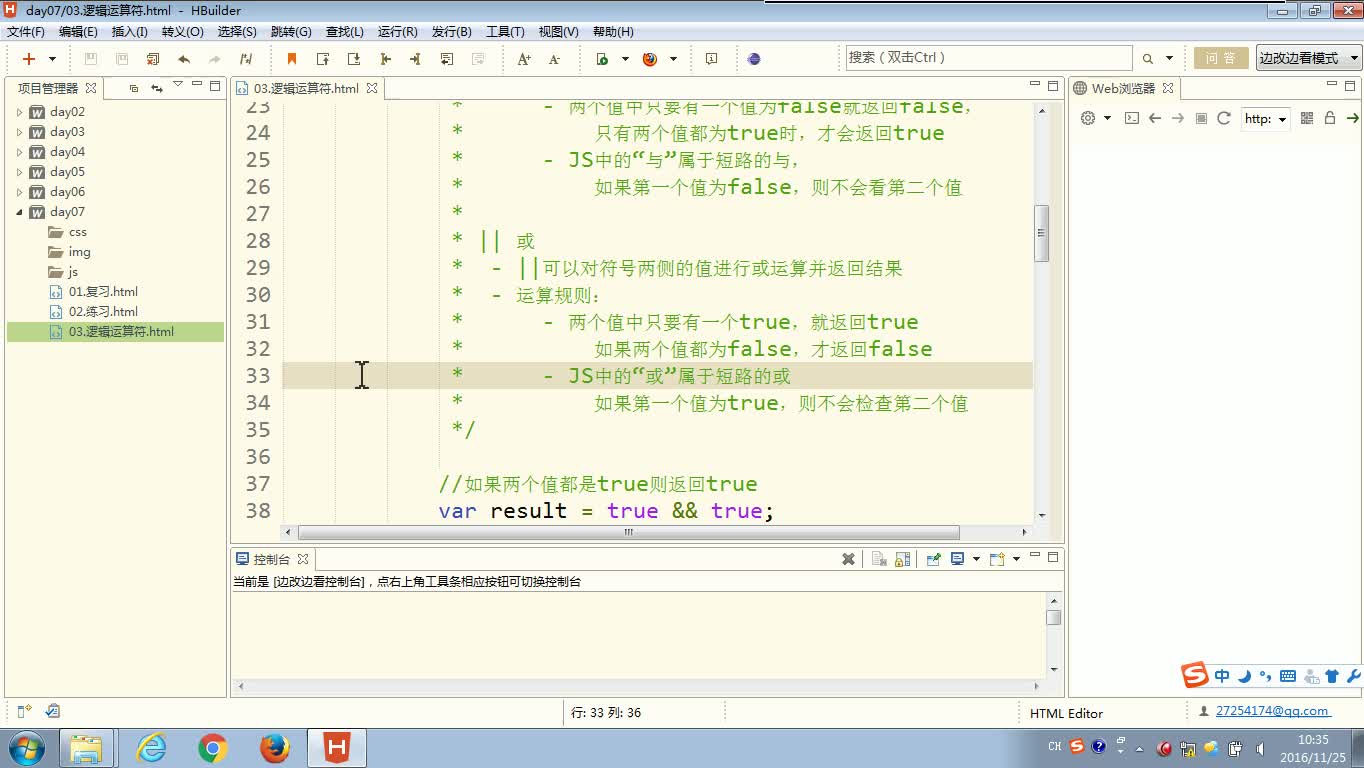Open the 工具(T) menu

tap(505, 32)
